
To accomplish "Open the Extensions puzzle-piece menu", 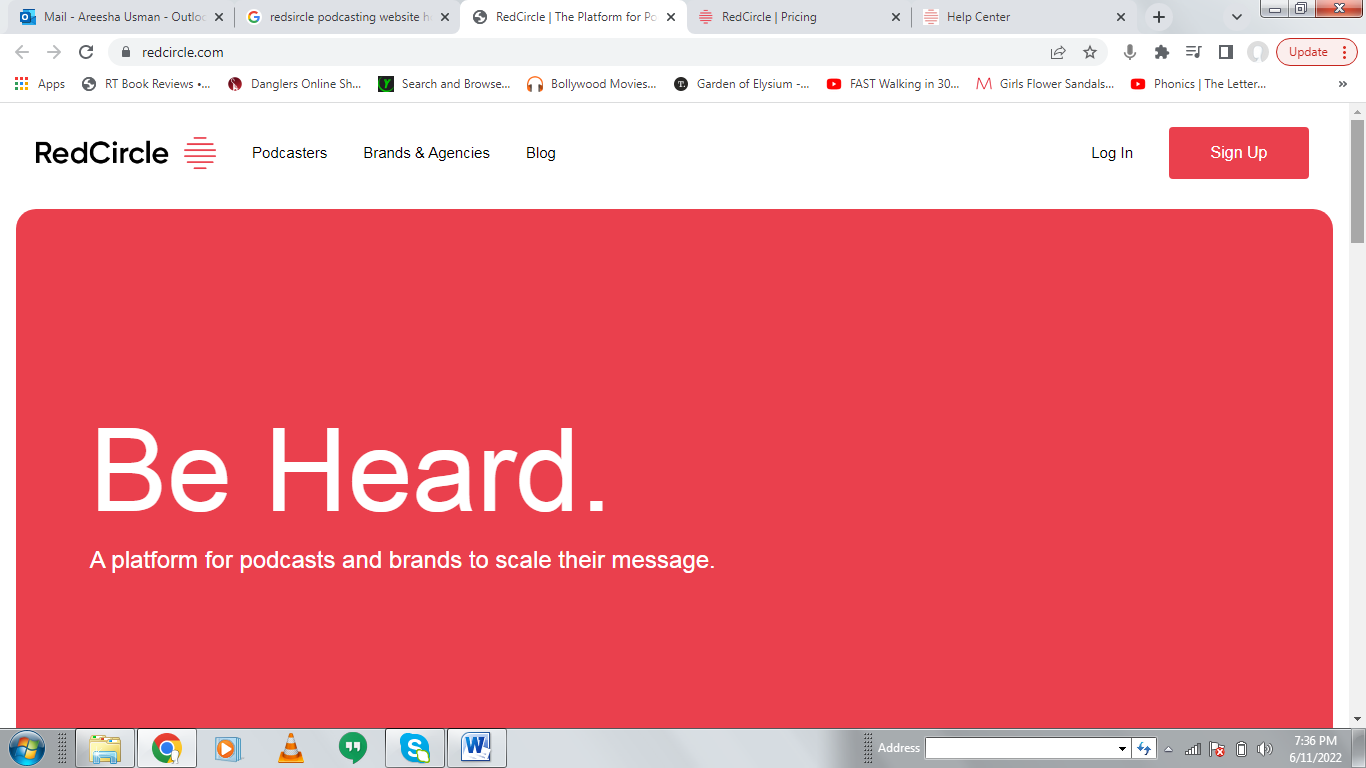I will click(x=1162, y=52).
